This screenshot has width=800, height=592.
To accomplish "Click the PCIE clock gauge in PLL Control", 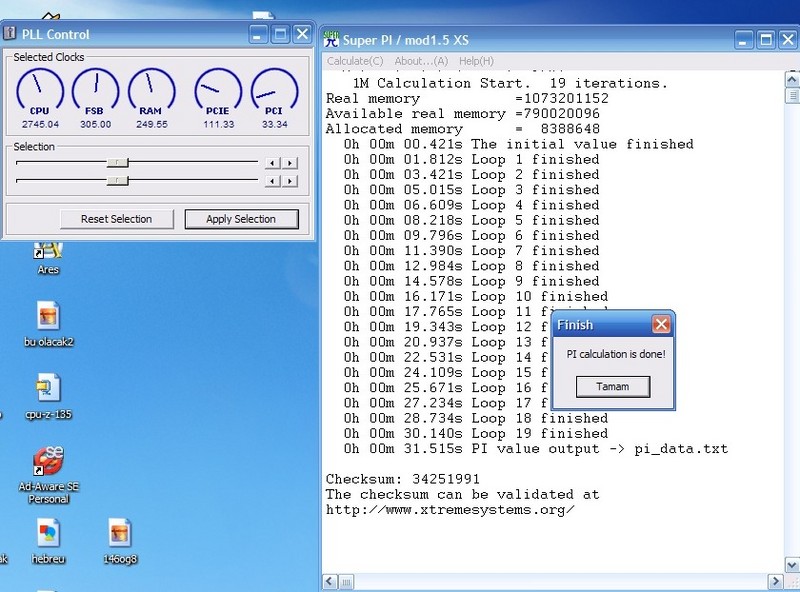I will (x=218, y=92).
